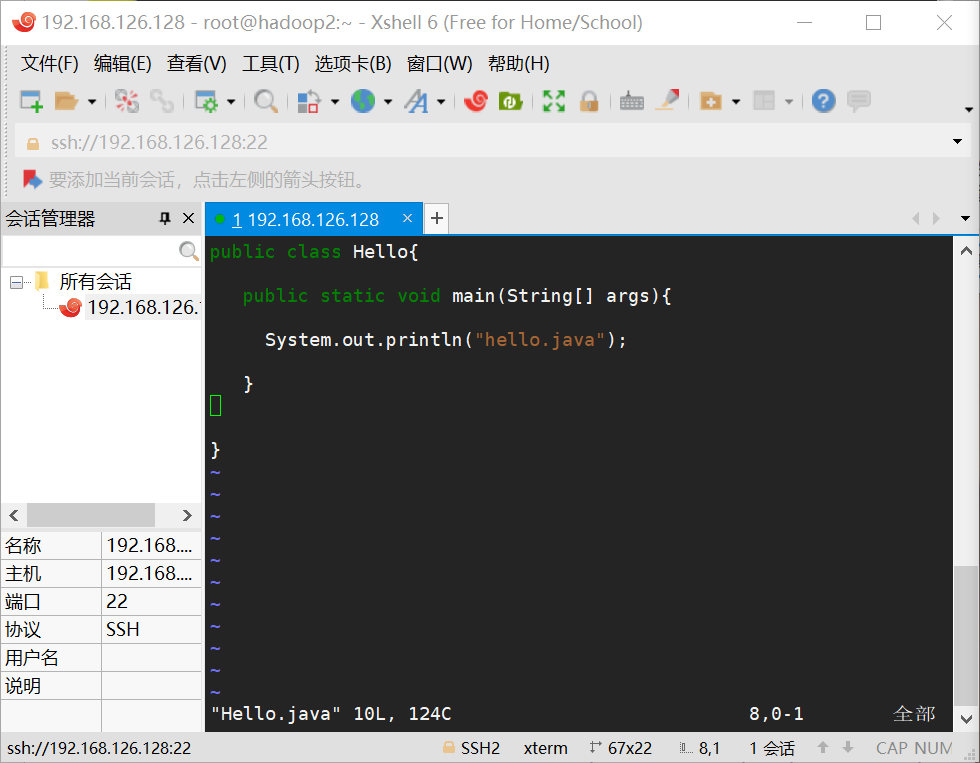Close the 会话管理器 panel
This screenshot has width=980, height=763.
[x=188, y=218]
